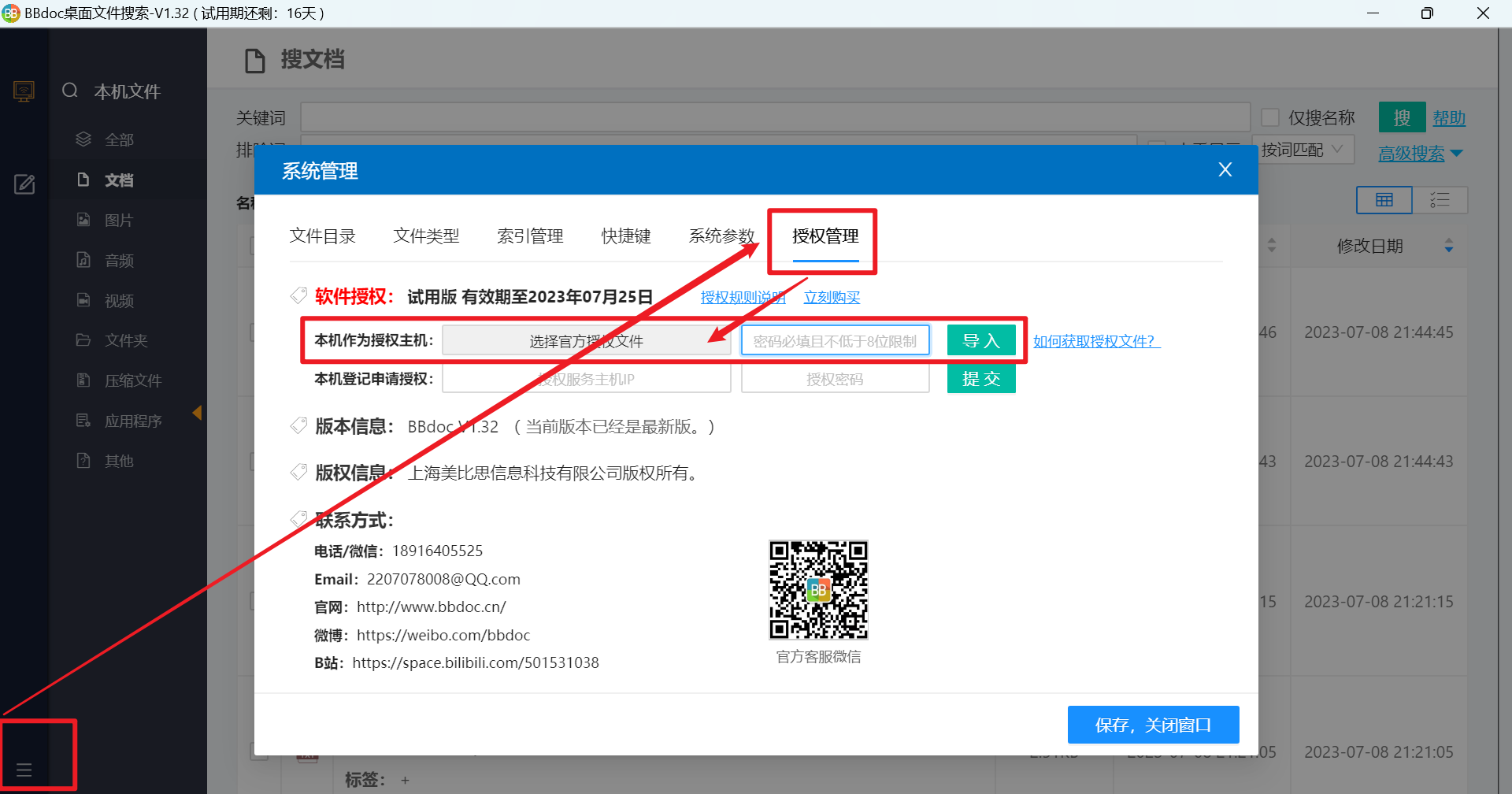
Task: Click the local computer monitor icon
Action: [x=24, y=91]
